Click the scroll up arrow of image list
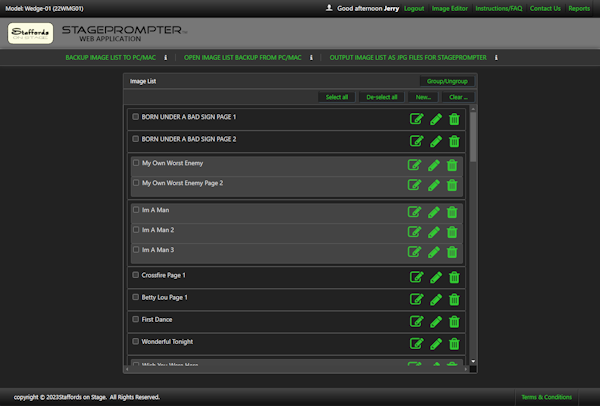The height and width of the screenshot is (406, 600). click(473, 109)
